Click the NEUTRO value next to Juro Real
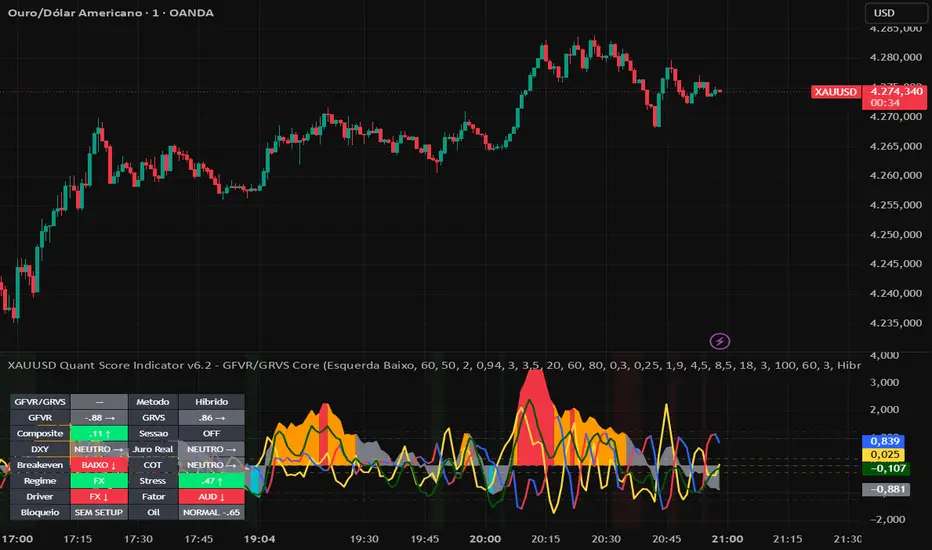Image resolution: width=932 pixels, height=550 pixels. point(211,450)
